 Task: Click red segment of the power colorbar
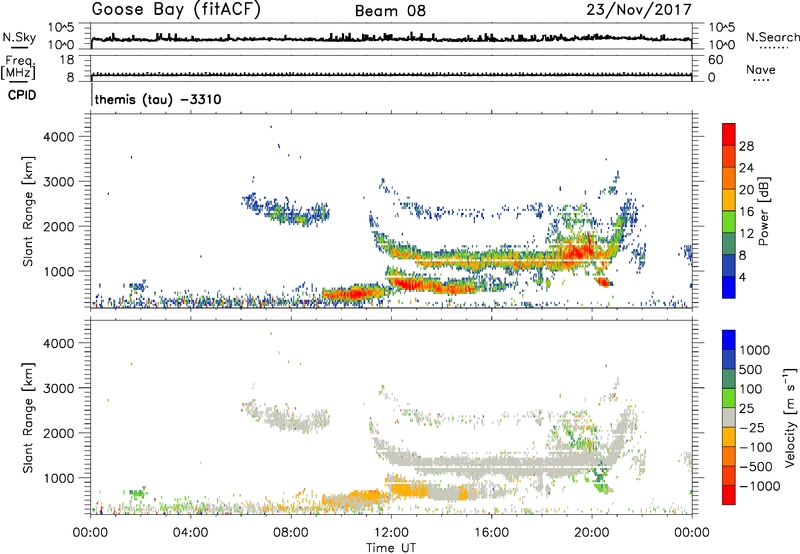coord(729,135)
